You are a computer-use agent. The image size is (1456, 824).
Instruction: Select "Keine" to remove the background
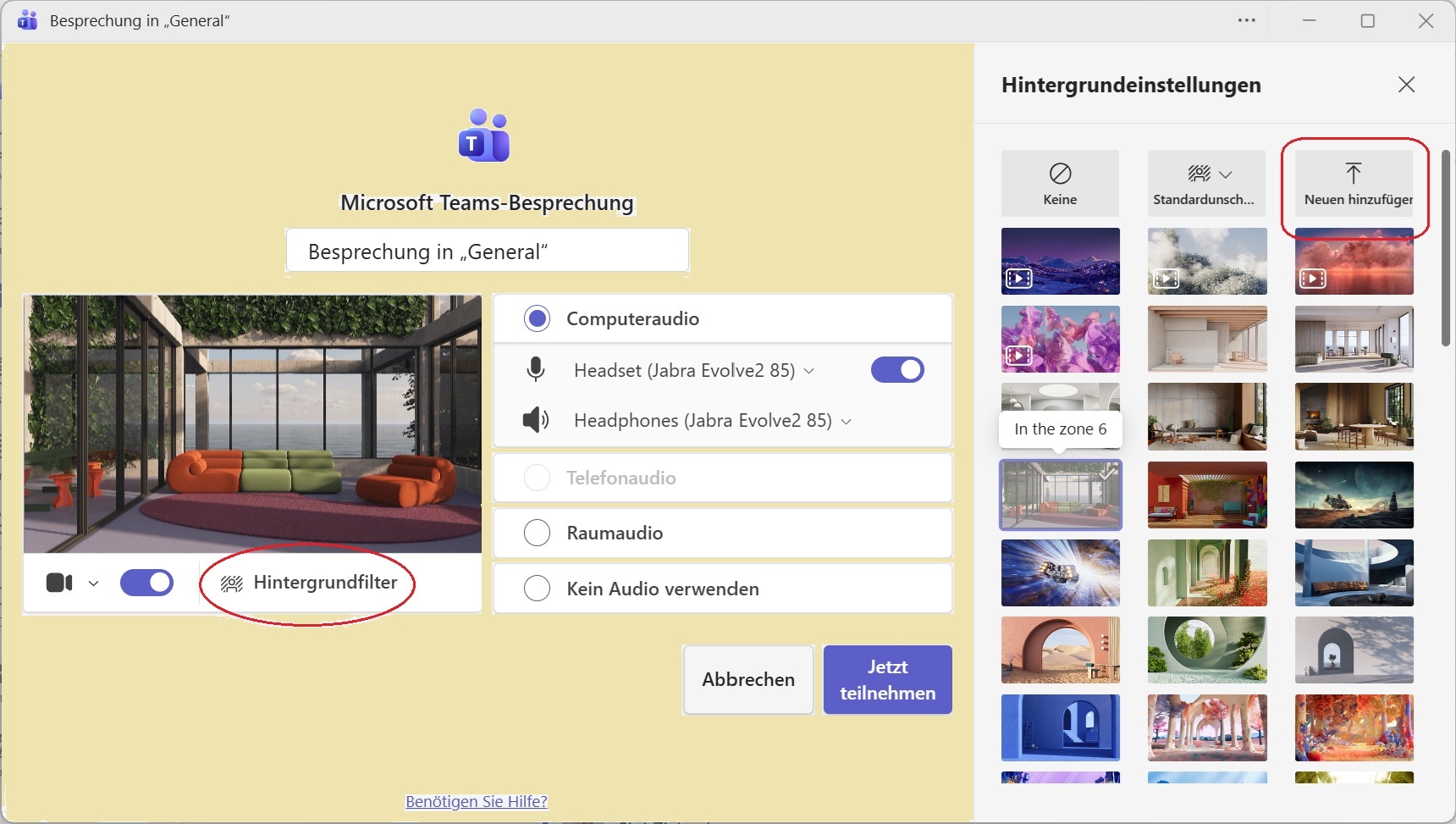click(x=1060, y=183)
